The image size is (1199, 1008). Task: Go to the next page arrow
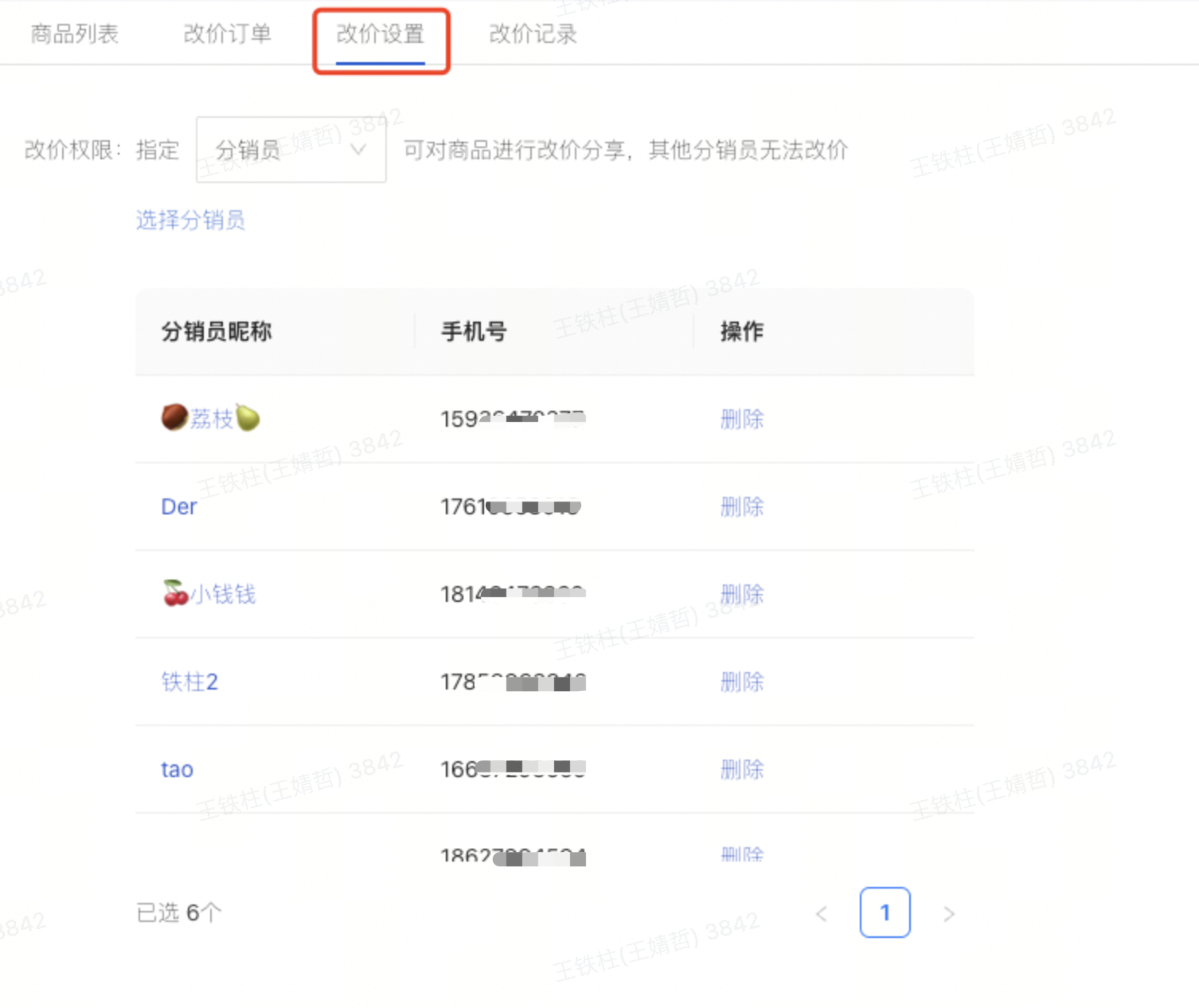[x=948, y=913]
